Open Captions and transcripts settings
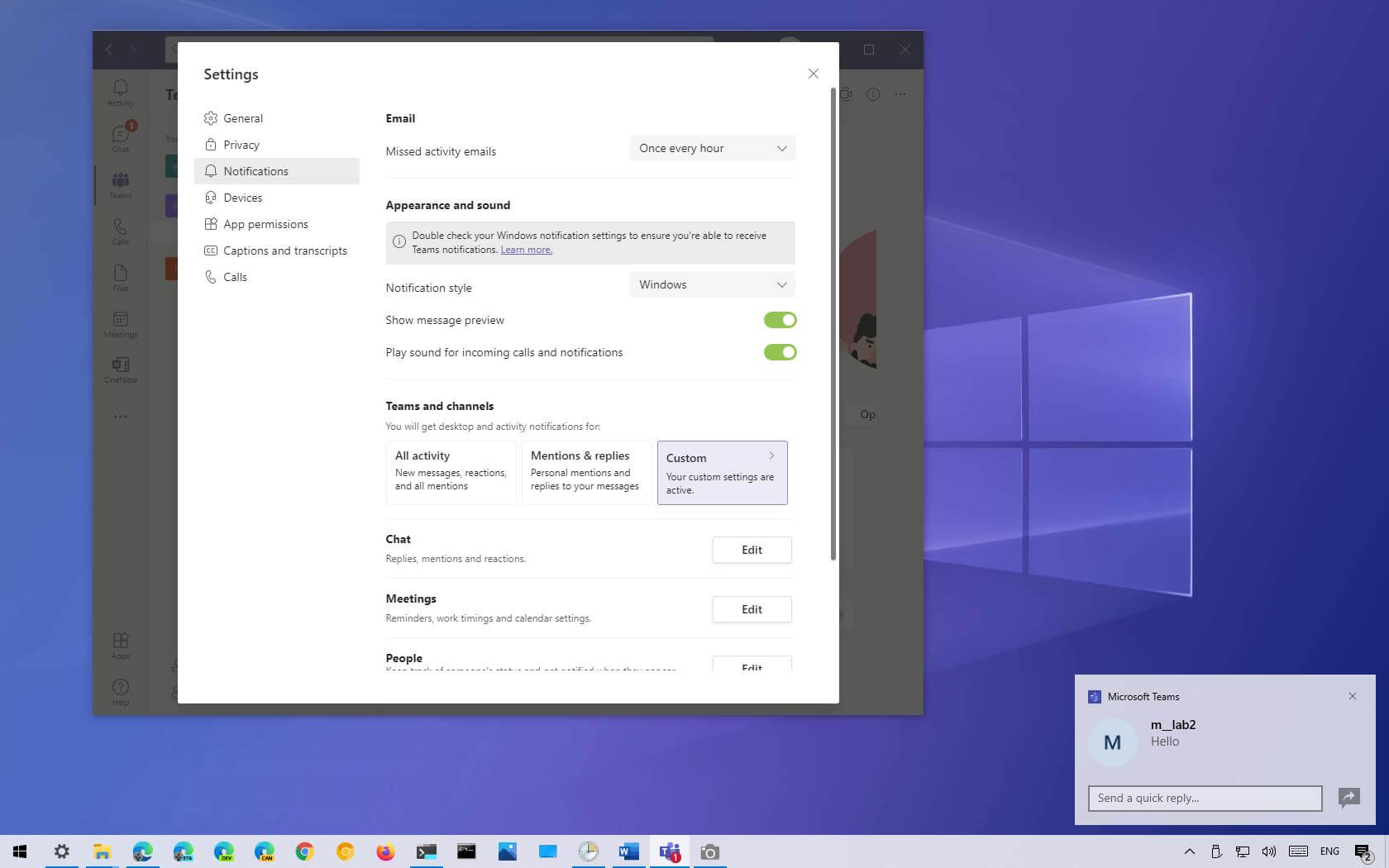The width and height of the screenshot is (1389, 868). [285, 250]
